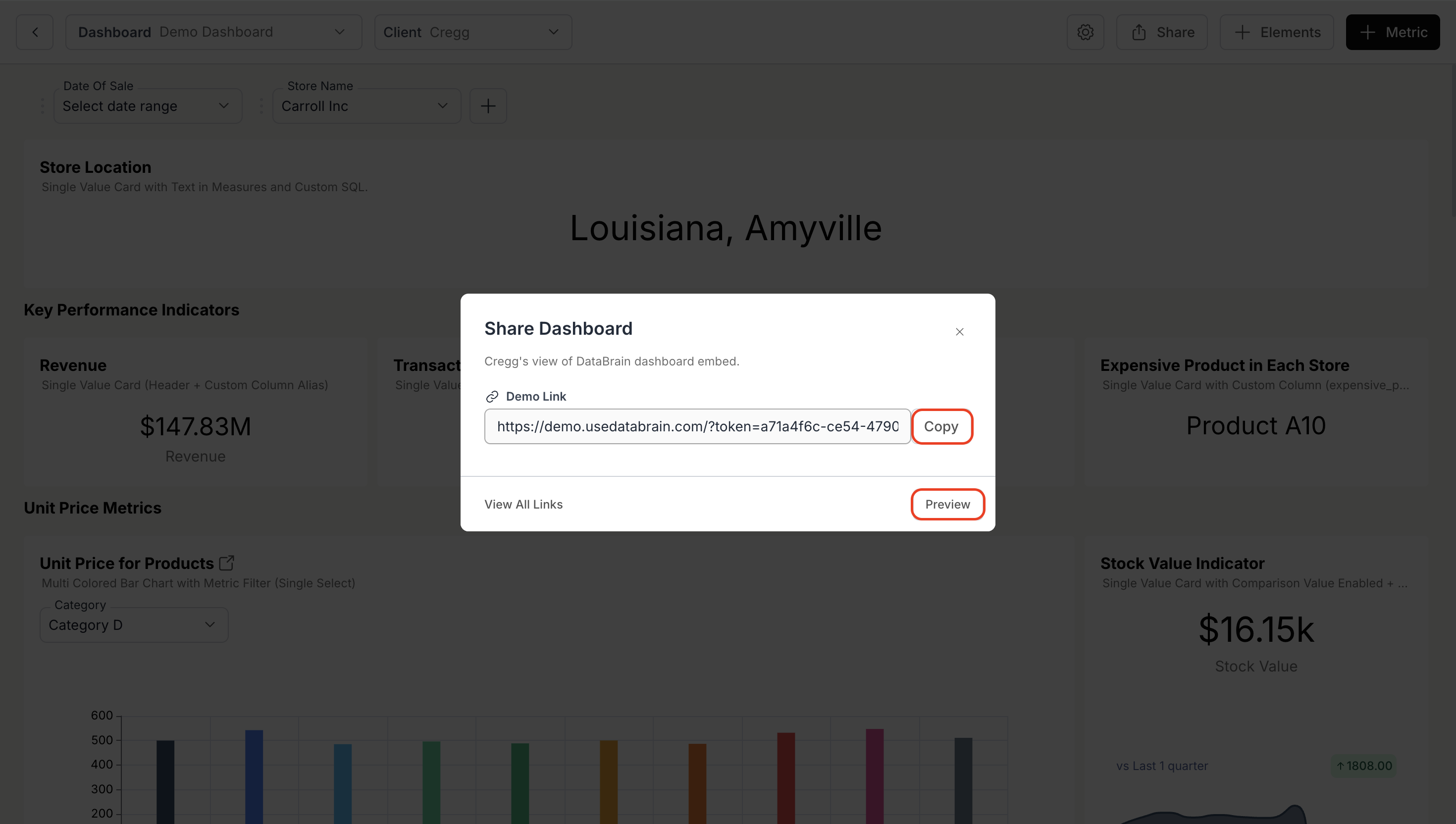The width and height of the screenshot is (1456, 824).
Task: Navigate back with the back arrow icon
Action: [x=35, y=32]
